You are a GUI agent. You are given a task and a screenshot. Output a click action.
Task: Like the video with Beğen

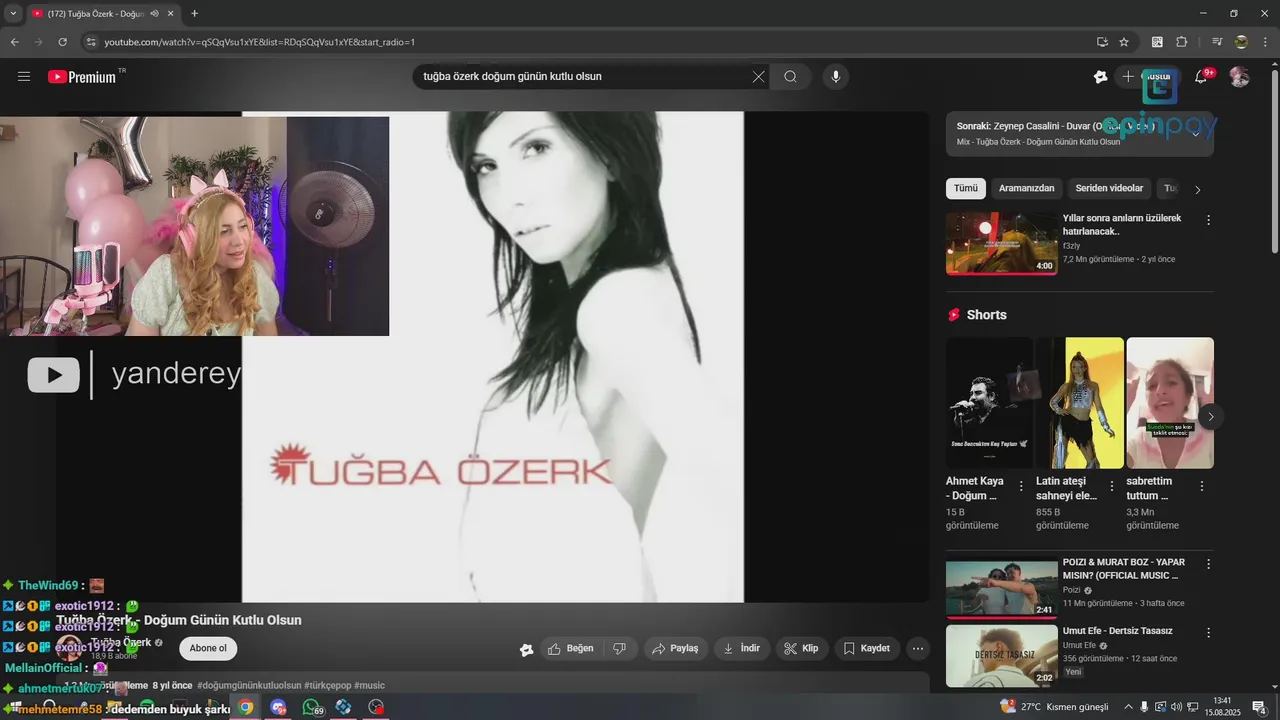(570, 648)
